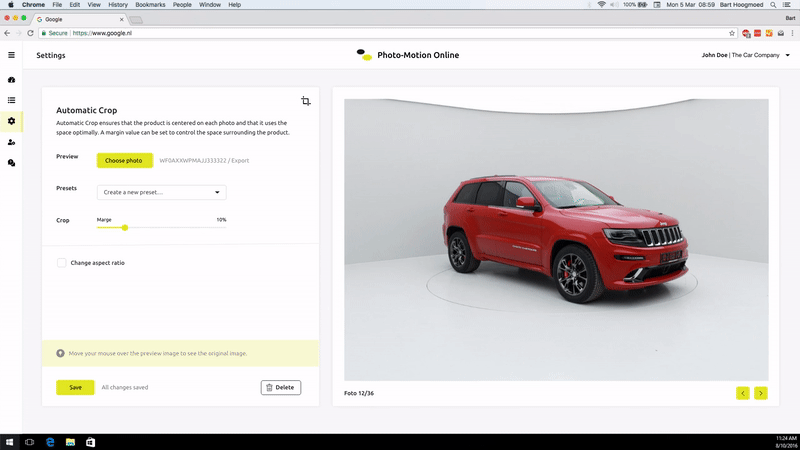Open the Help menu

(x=234, y=5)
